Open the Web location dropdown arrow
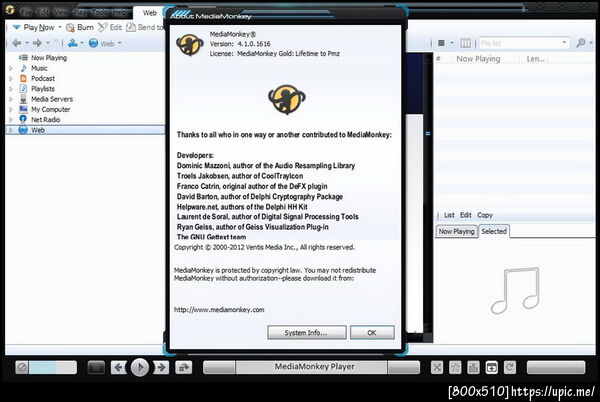Image resolution: width=600 pixels, height=402 pixels. tap(120, 43)
